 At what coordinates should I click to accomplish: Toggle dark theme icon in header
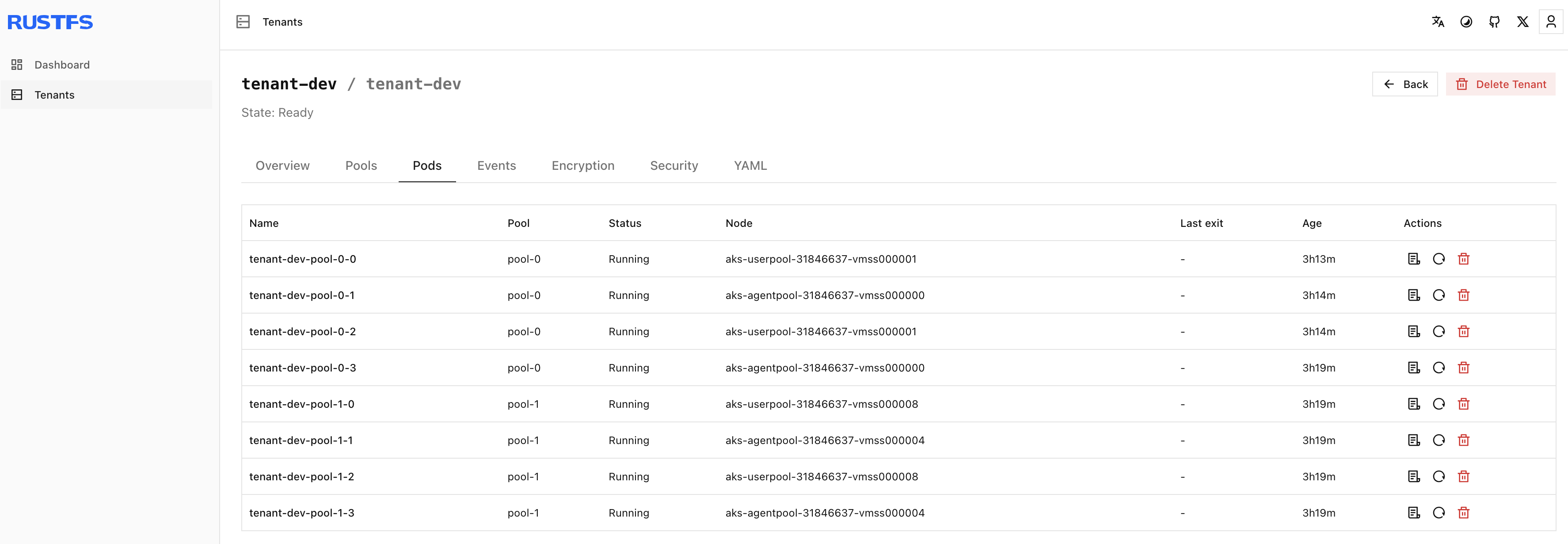[1466, 22]
